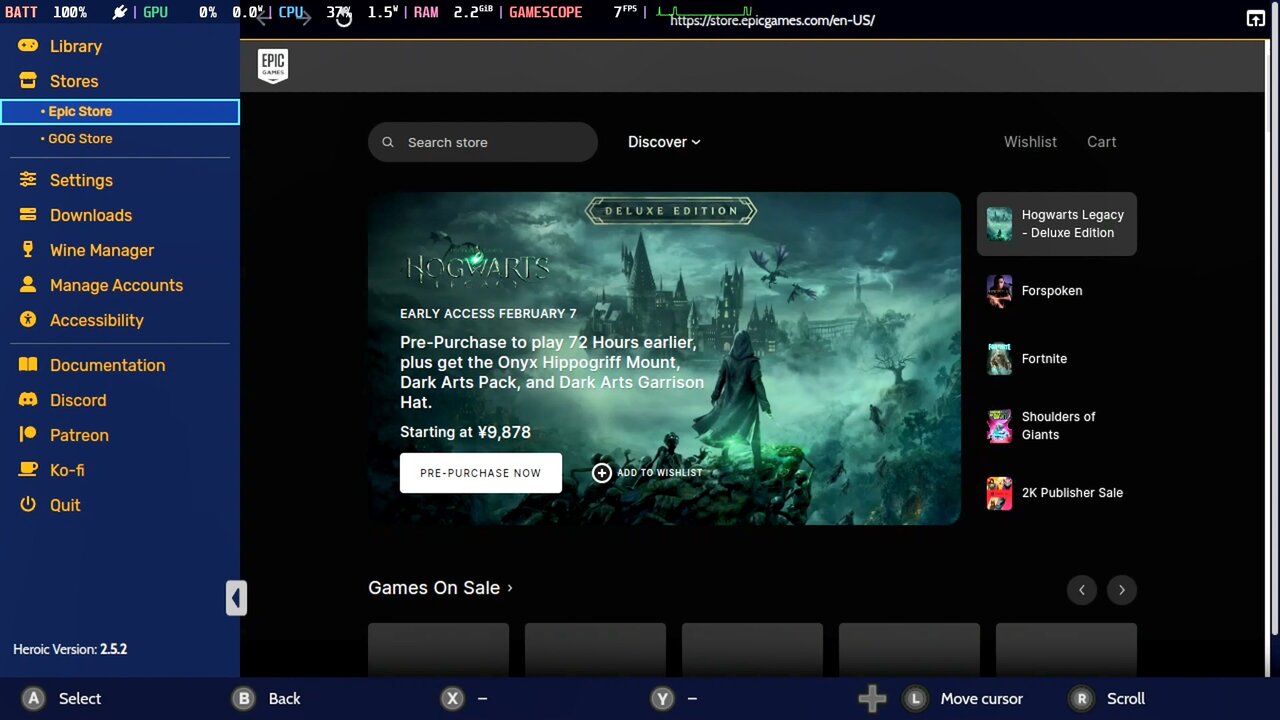Click the Wine Manager glass icon

coord(28,250)
